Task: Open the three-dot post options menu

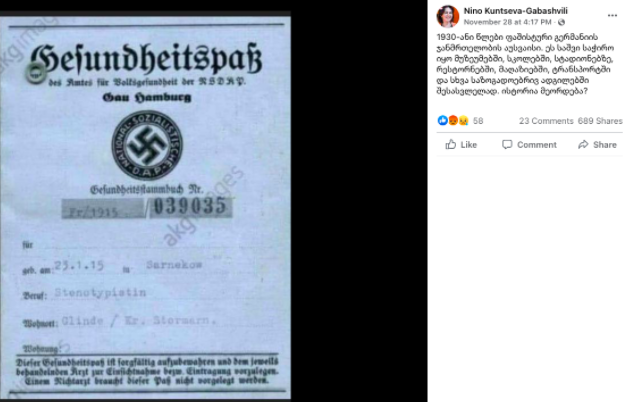Action: [612, 15]
